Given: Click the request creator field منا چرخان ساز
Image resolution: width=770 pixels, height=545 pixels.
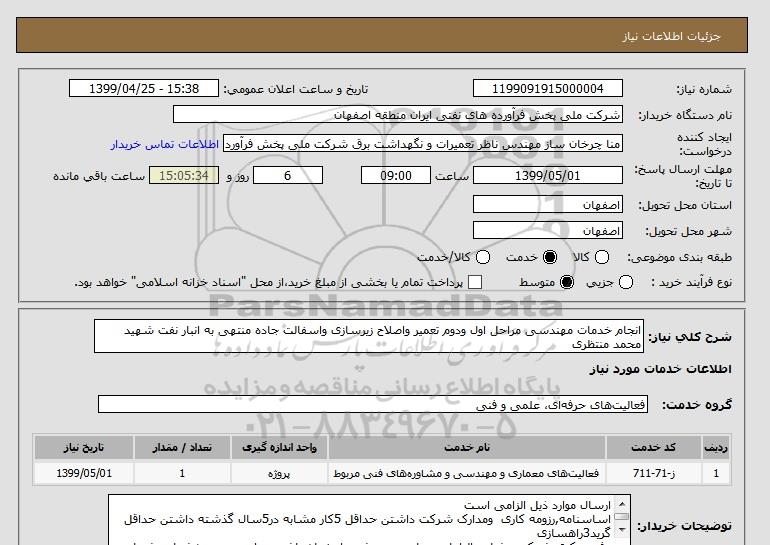Looking at the screenshot, I should coord(423,144).
